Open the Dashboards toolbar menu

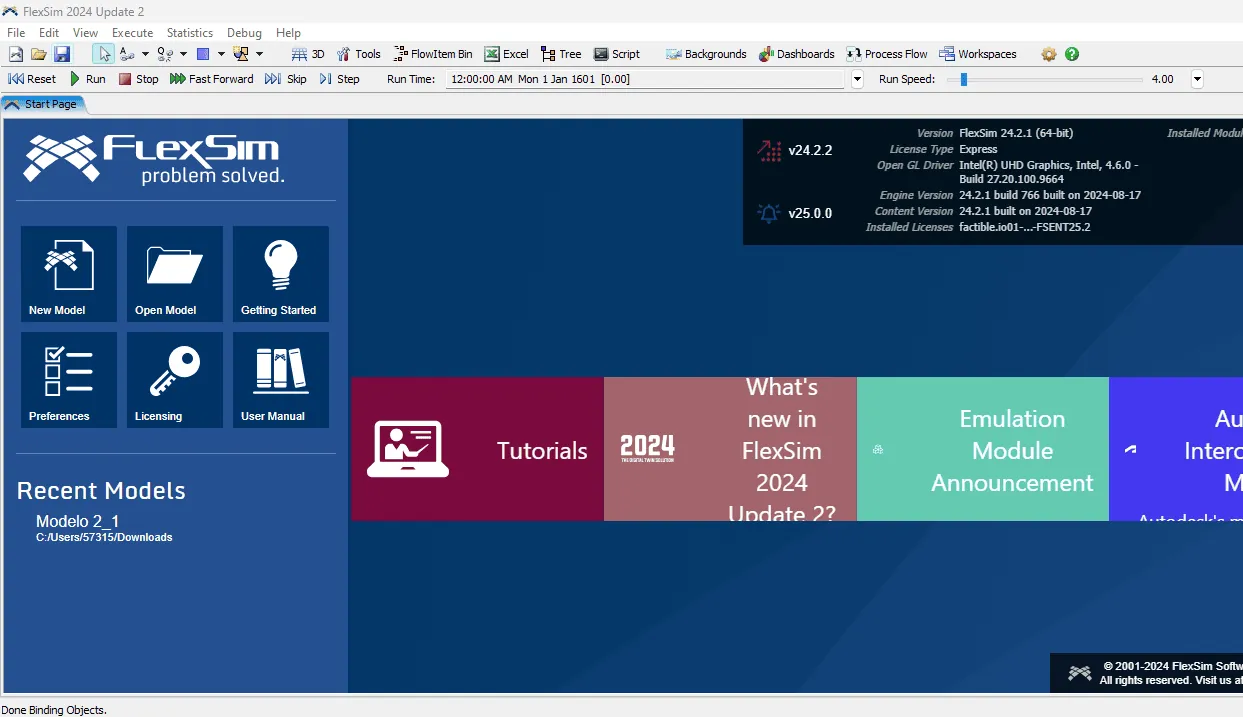(x=797, y=54)
